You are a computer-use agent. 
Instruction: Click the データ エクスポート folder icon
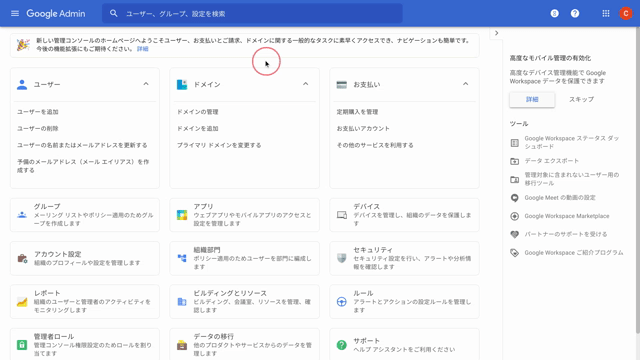click(514, 161)
